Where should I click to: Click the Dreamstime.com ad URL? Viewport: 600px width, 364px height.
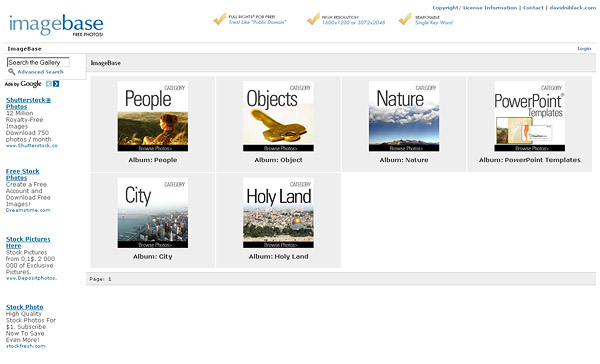28,210
